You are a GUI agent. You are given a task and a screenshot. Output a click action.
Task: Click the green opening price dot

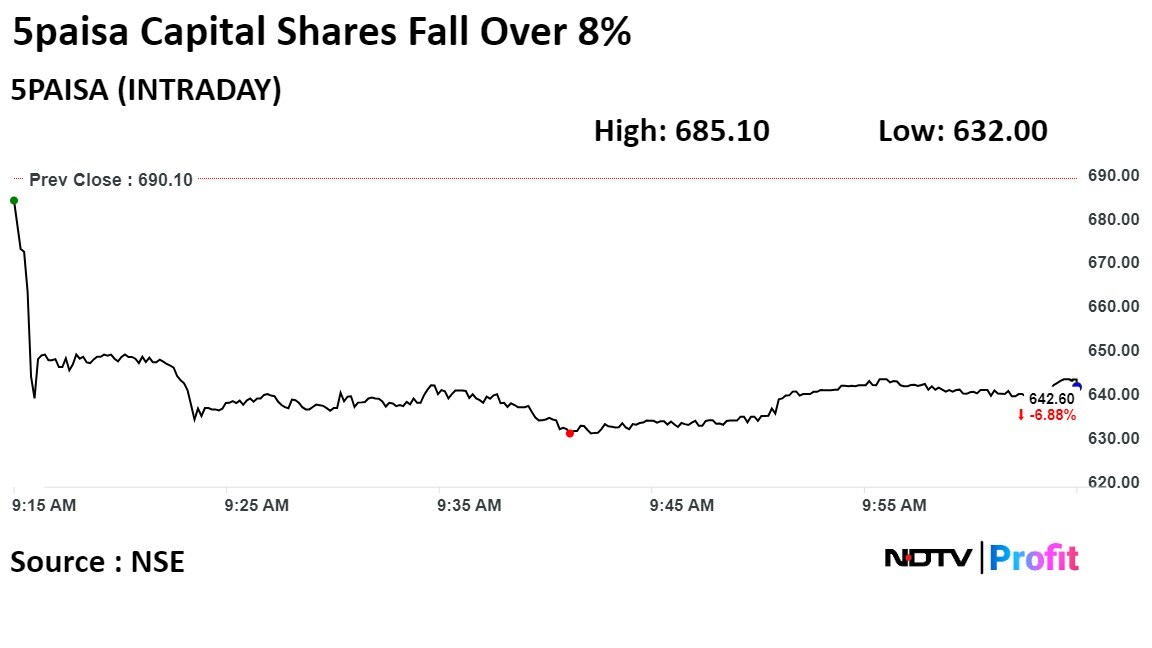point(14,201)
